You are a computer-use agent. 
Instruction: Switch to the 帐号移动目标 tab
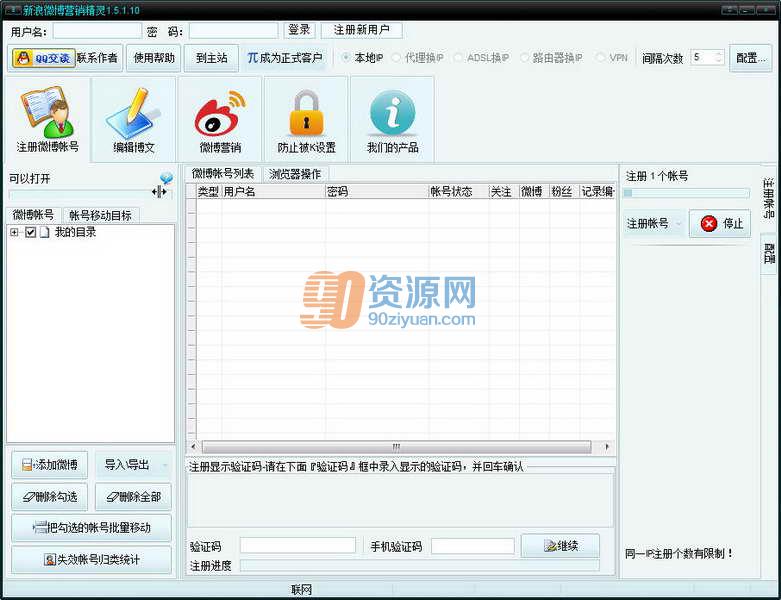(x=100, y=215)
